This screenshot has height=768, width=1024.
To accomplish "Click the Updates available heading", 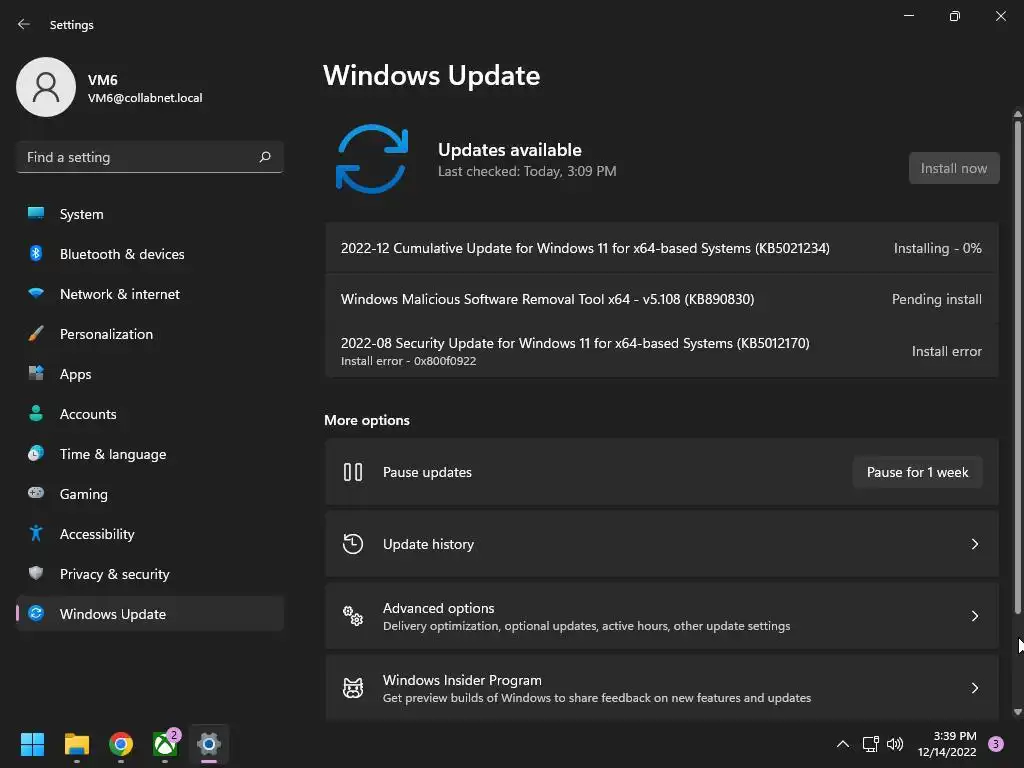I will (509, 150).
